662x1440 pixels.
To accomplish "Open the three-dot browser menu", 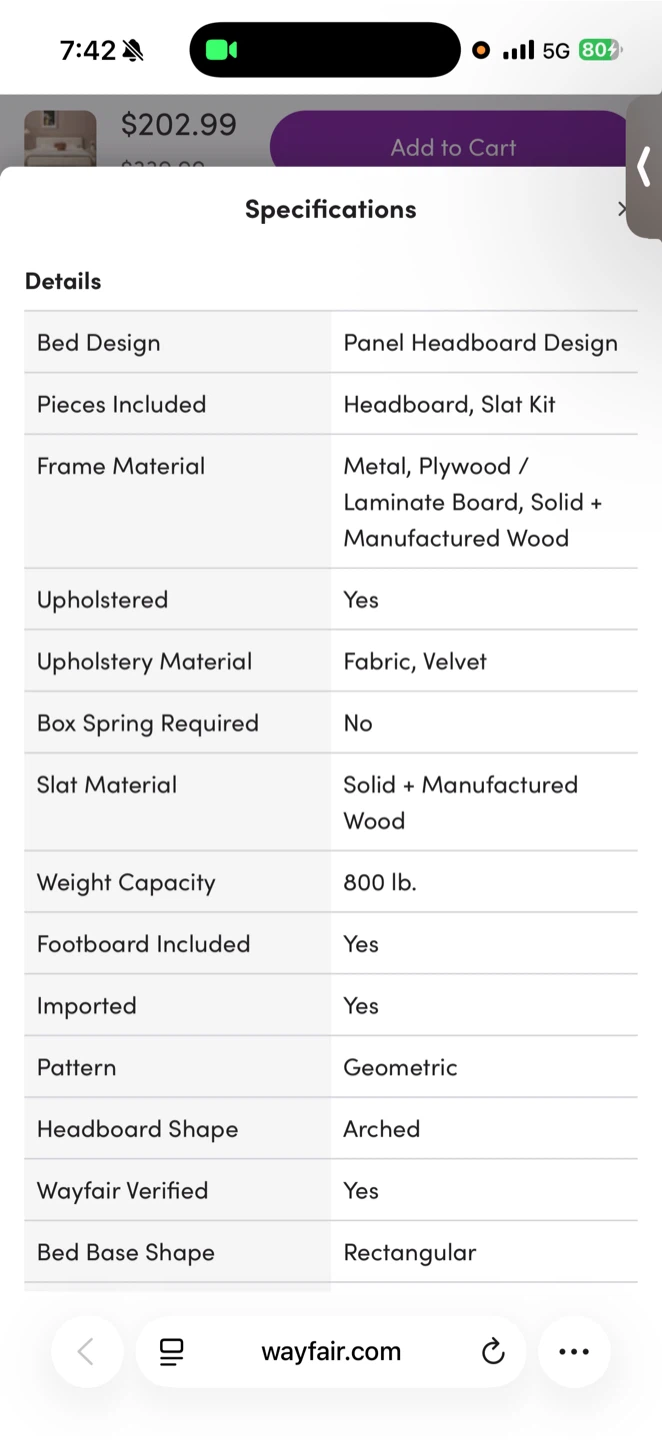I will point(574,1352).
